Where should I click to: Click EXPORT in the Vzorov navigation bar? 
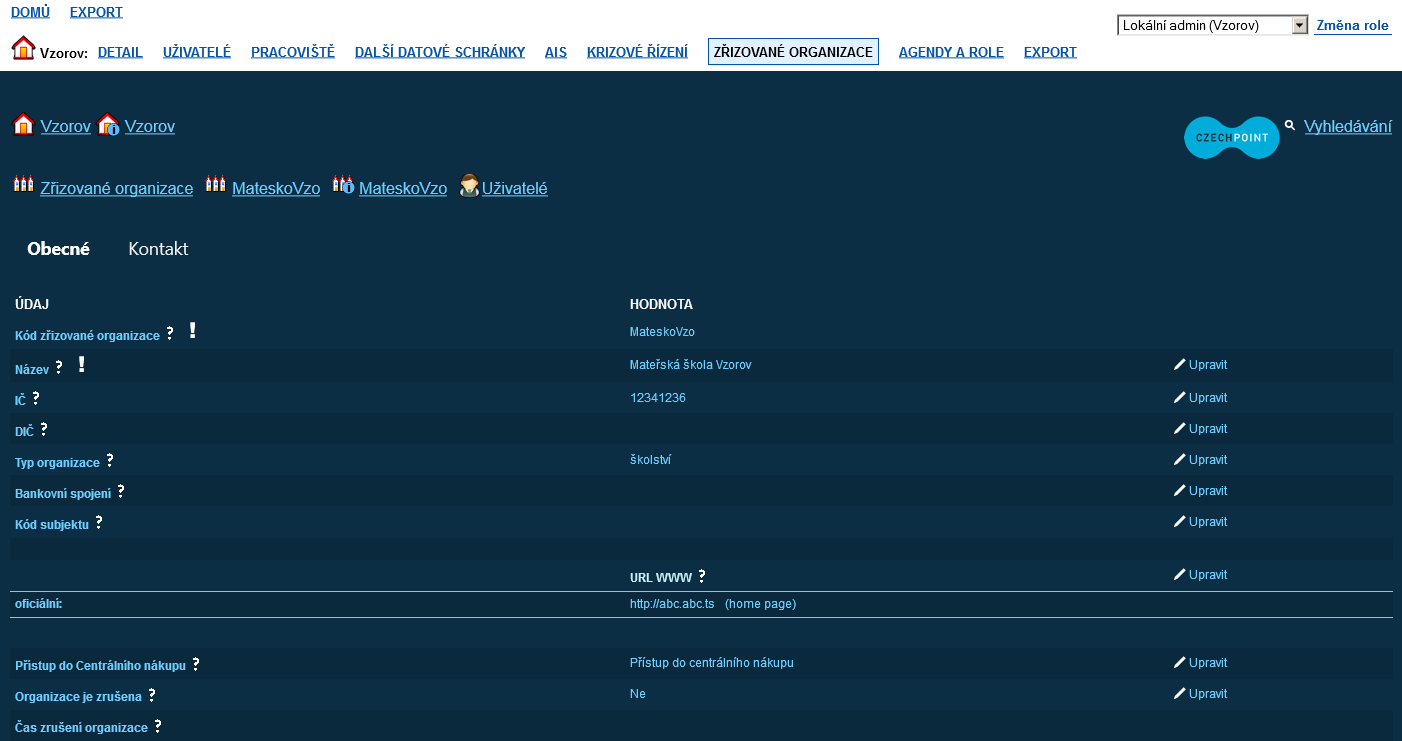tap(1050, 52)
